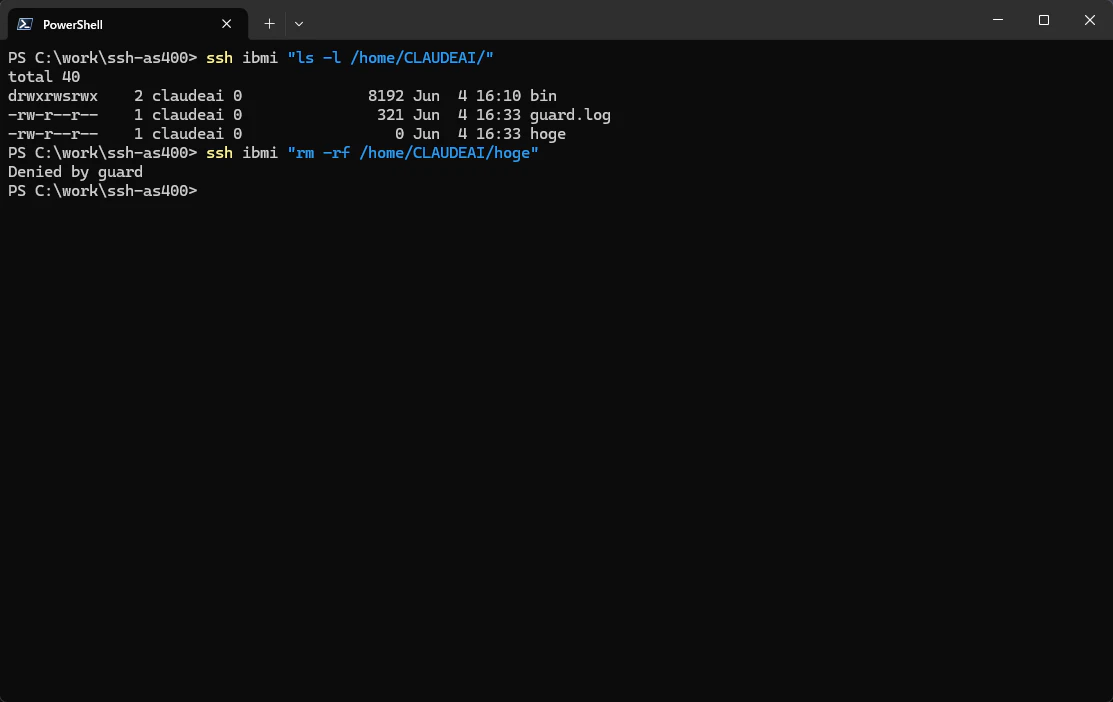Close the terminal window
Image resolution: width=1113 pixels, height=702 pixels.
point(1090,20)
